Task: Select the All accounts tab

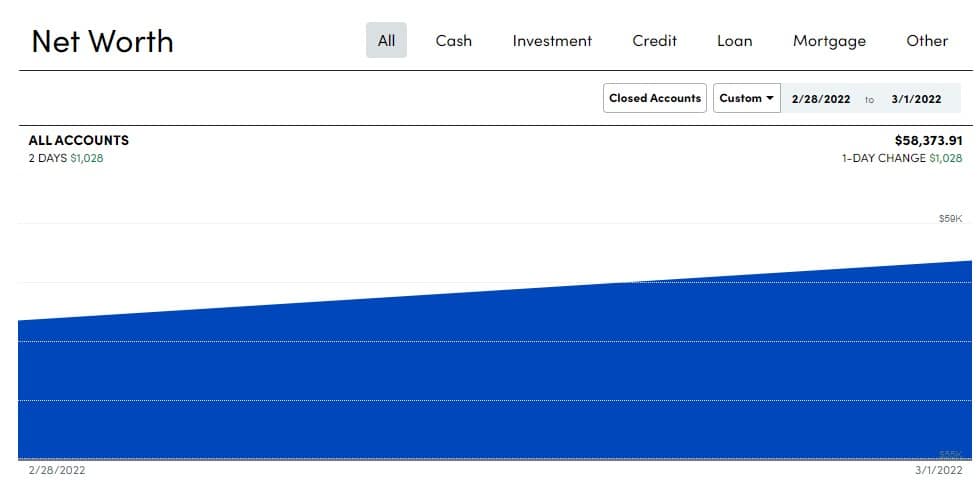Action: (x=386, y=41)
